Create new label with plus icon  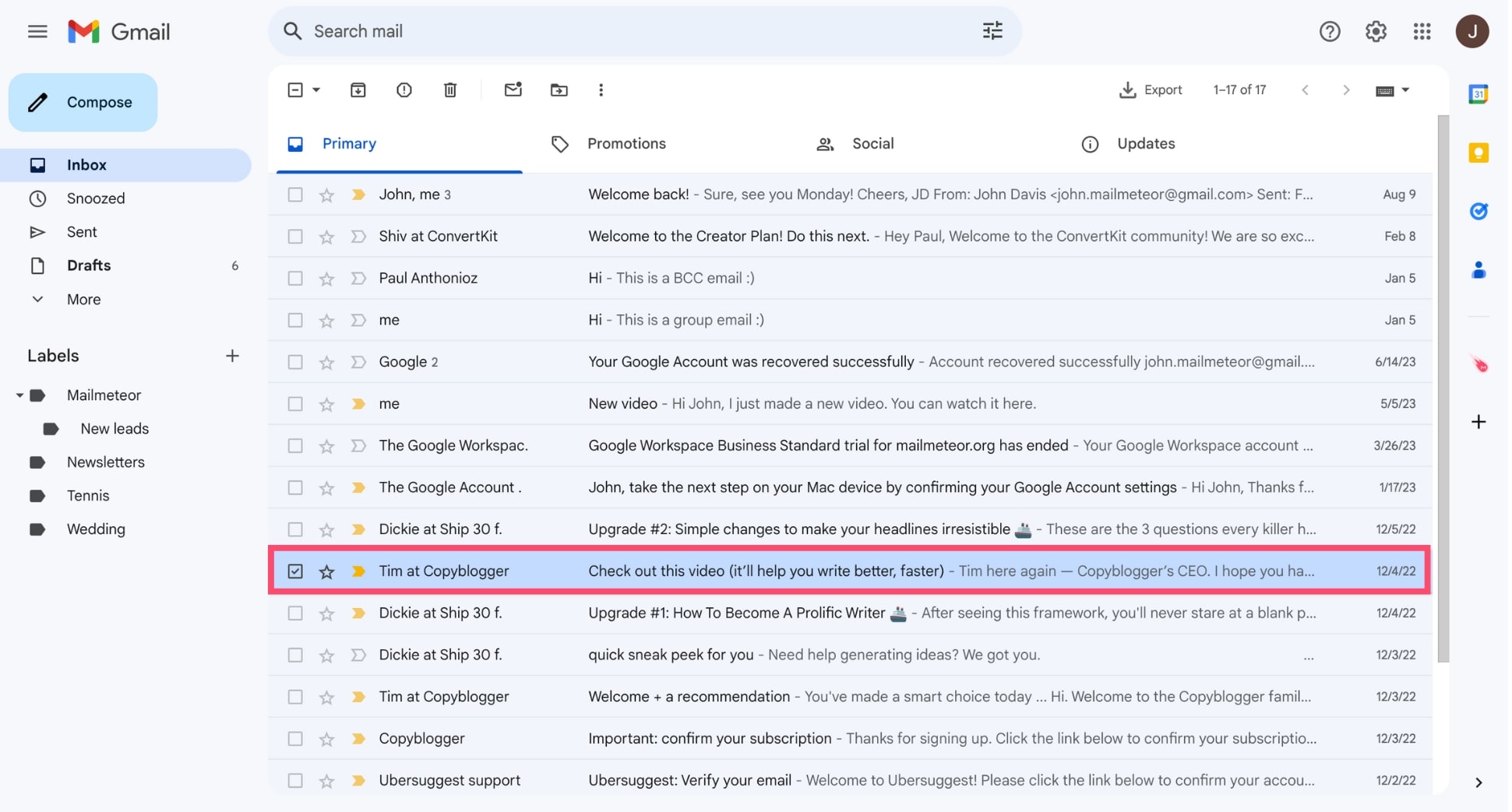(x=233, y=356)
